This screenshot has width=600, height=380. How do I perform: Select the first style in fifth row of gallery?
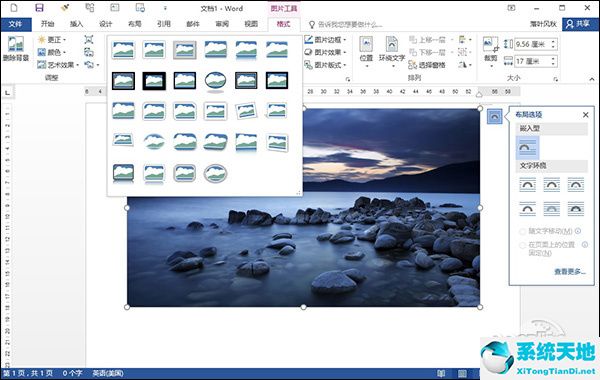pos(123,173)
